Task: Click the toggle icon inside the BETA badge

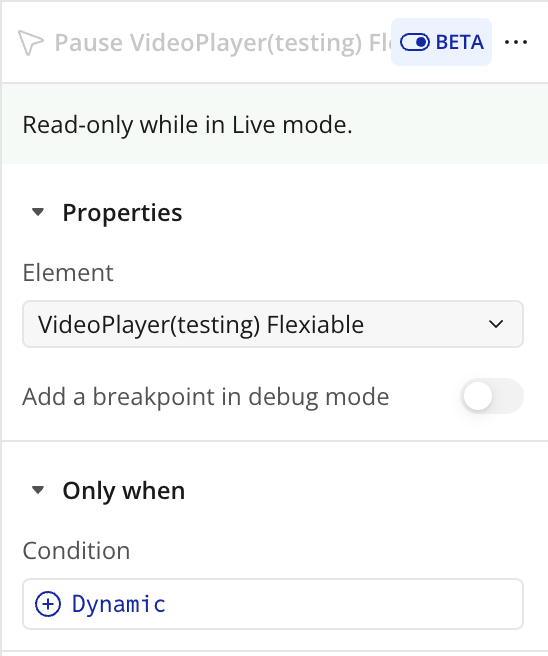Action: [x=414, y=42]
